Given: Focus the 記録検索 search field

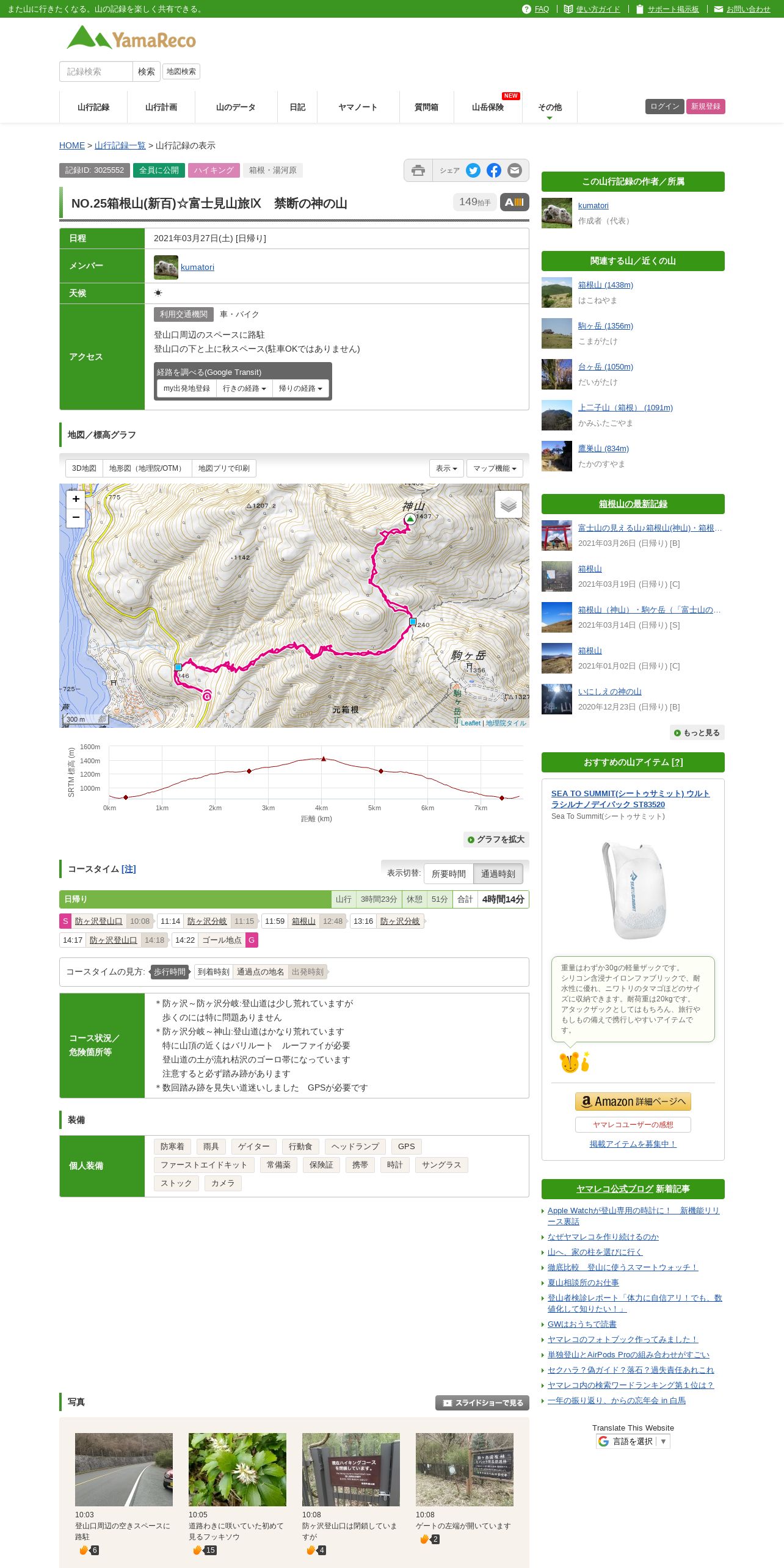Looking at the screenshot, I should coord(96,71).
